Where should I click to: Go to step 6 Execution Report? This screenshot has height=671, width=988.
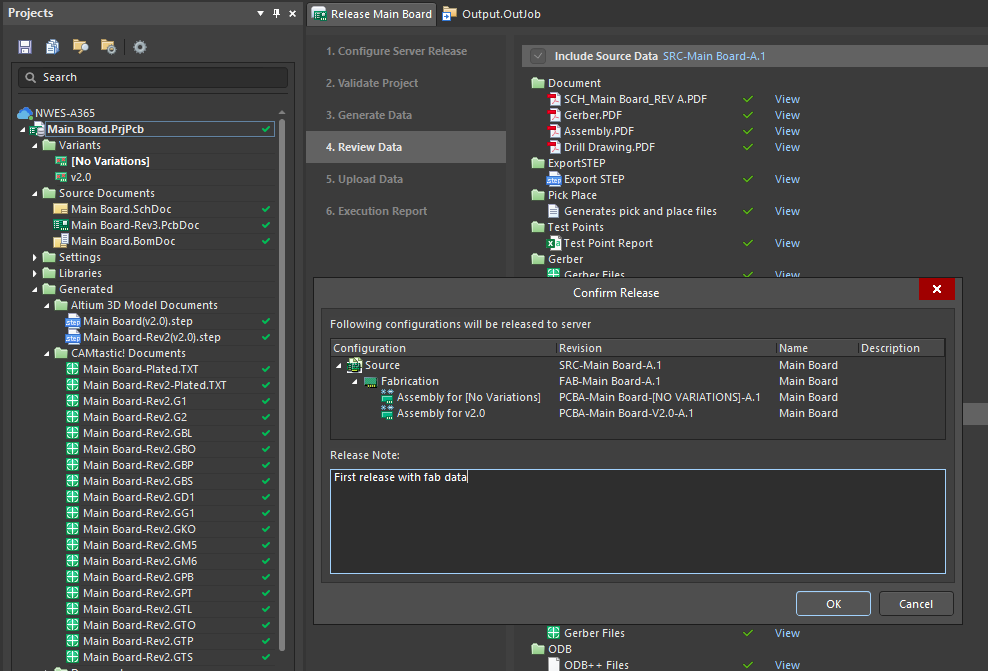(376, 211)
